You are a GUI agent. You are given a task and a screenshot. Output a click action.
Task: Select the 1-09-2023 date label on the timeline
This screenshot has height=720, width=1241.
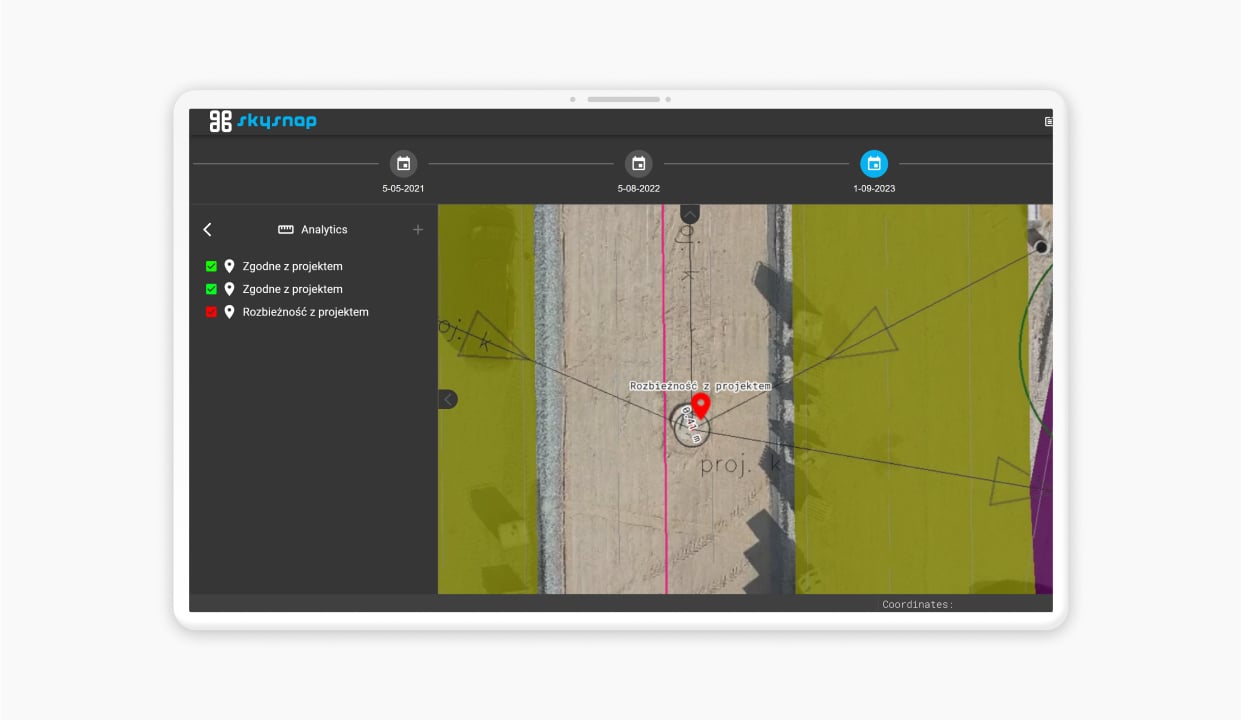point(874,187)
